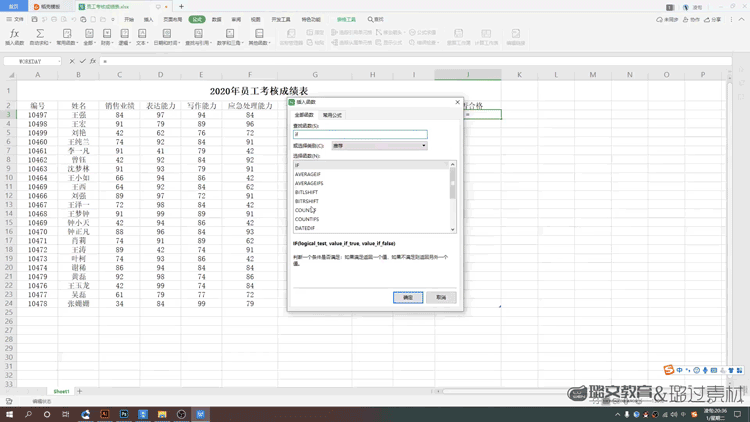Click cell containing 10497
Image resolution: width=750 pixels, height=422 pixels.
[37, 115]
